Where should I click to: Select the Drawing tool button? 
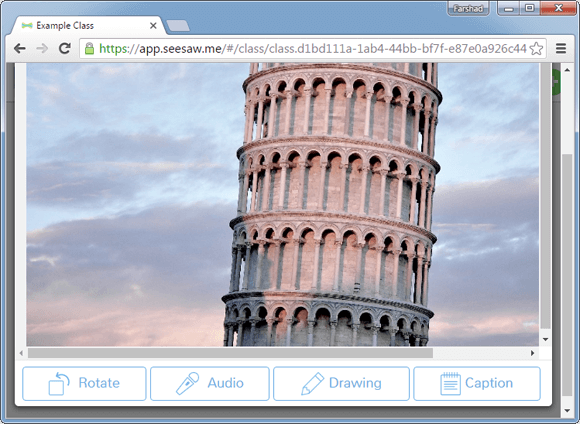(x=341, y=384)
